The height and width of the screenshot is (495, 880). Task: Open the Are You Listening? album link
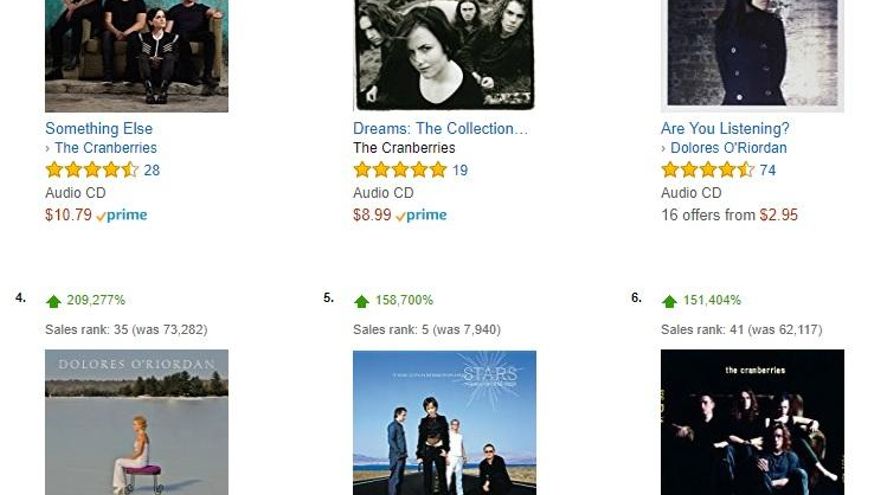pos(725,128)
